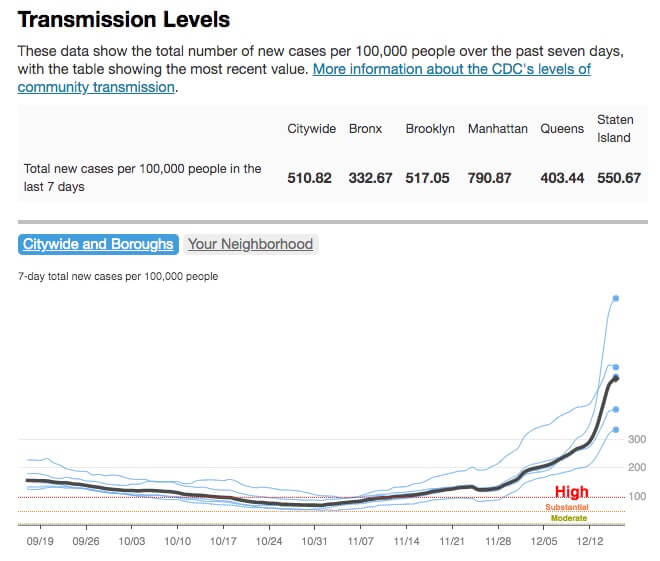This screenshot has height=561, width=660.
Task: Click the black citywide line endpoint dot
Action: click(615, 377)
